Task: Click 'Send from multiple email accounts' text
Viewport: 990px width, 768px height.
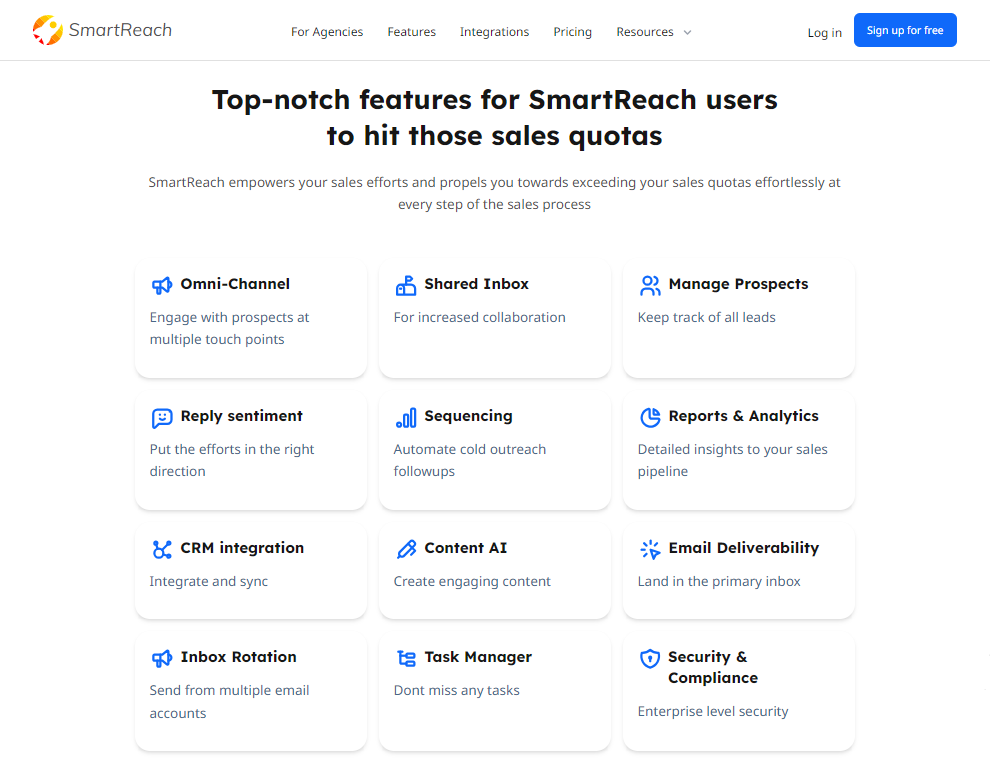Action: pyautogui.click(x=229, y=702)
